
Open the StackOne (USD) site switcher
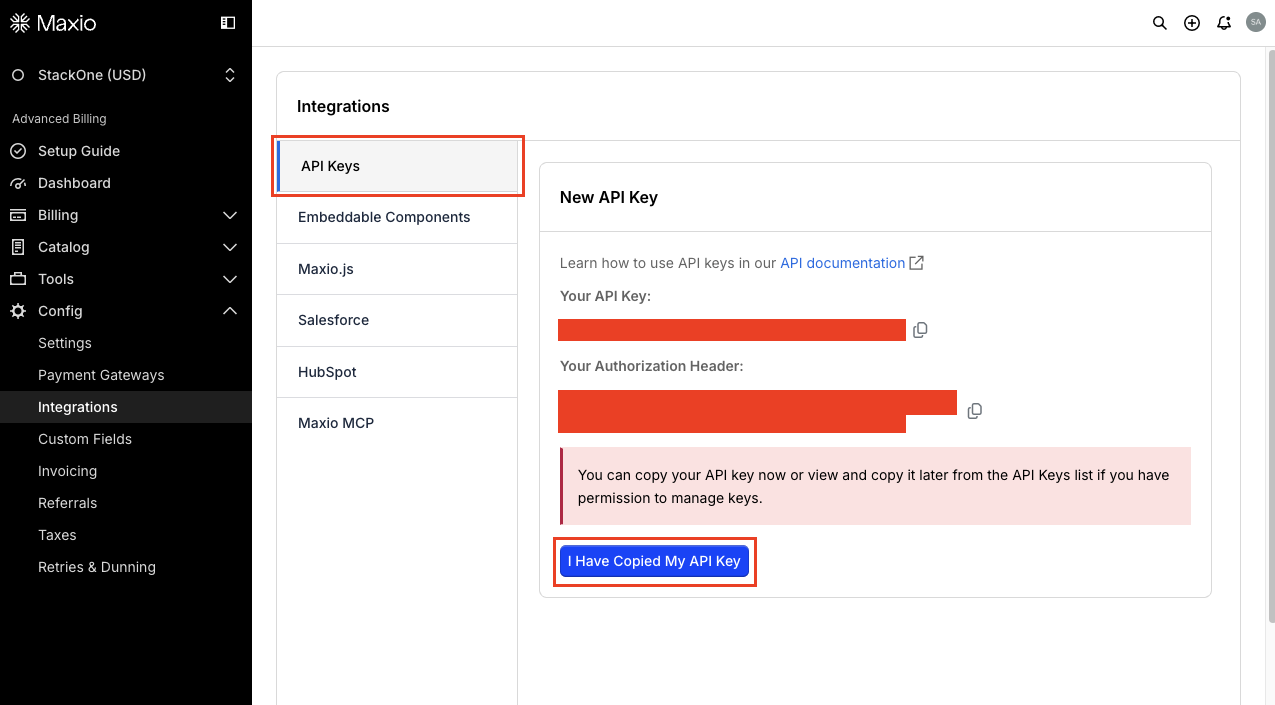125,75
